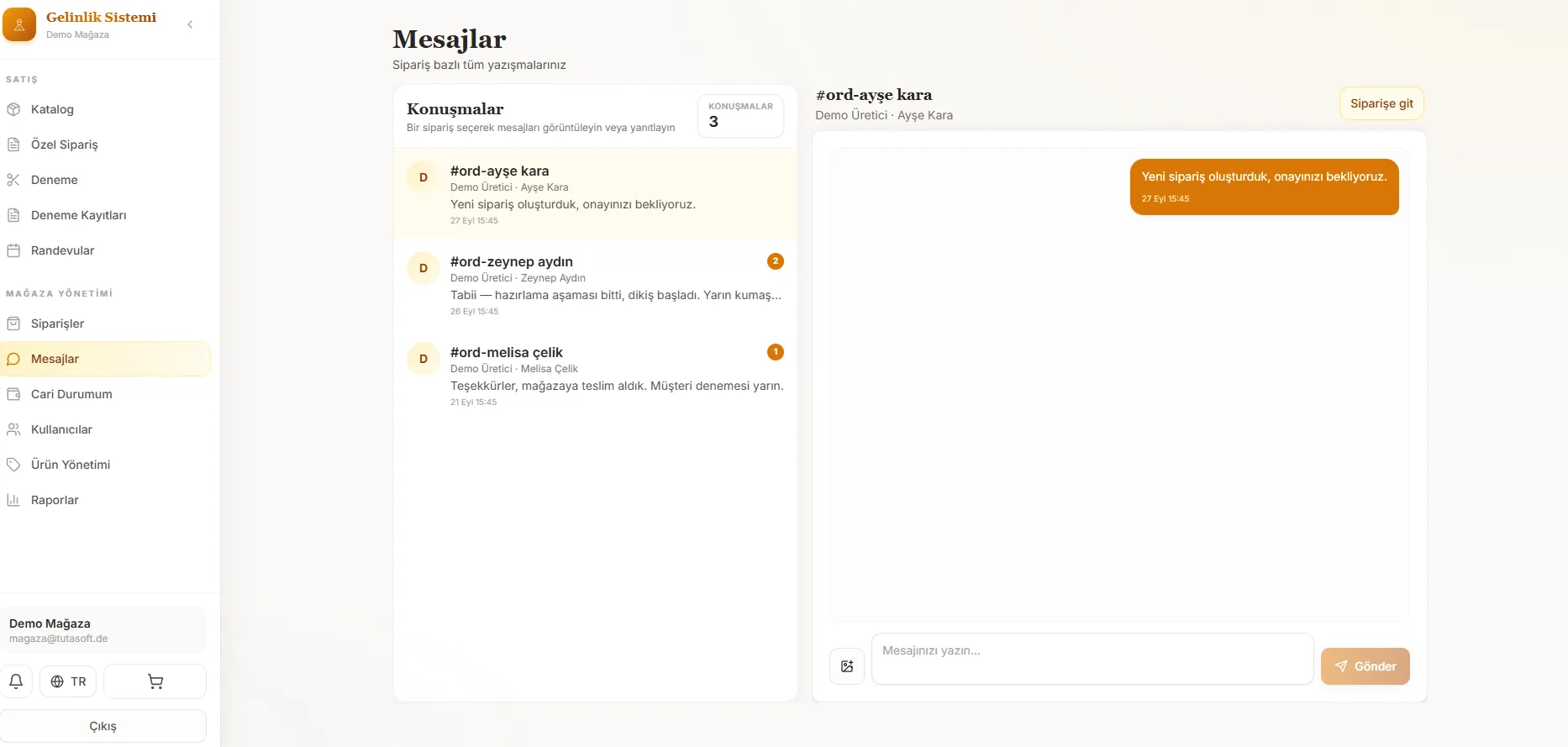
Task: Click the unread badge on #ord-melisa çelik
Action: (x=776, y=352)
